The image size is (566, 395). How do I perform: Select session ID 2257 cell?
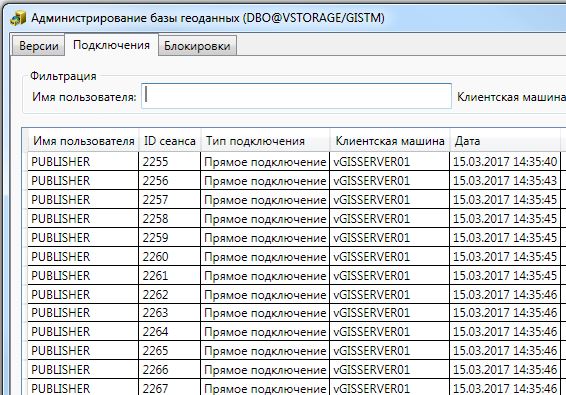[x=169, y=199]
